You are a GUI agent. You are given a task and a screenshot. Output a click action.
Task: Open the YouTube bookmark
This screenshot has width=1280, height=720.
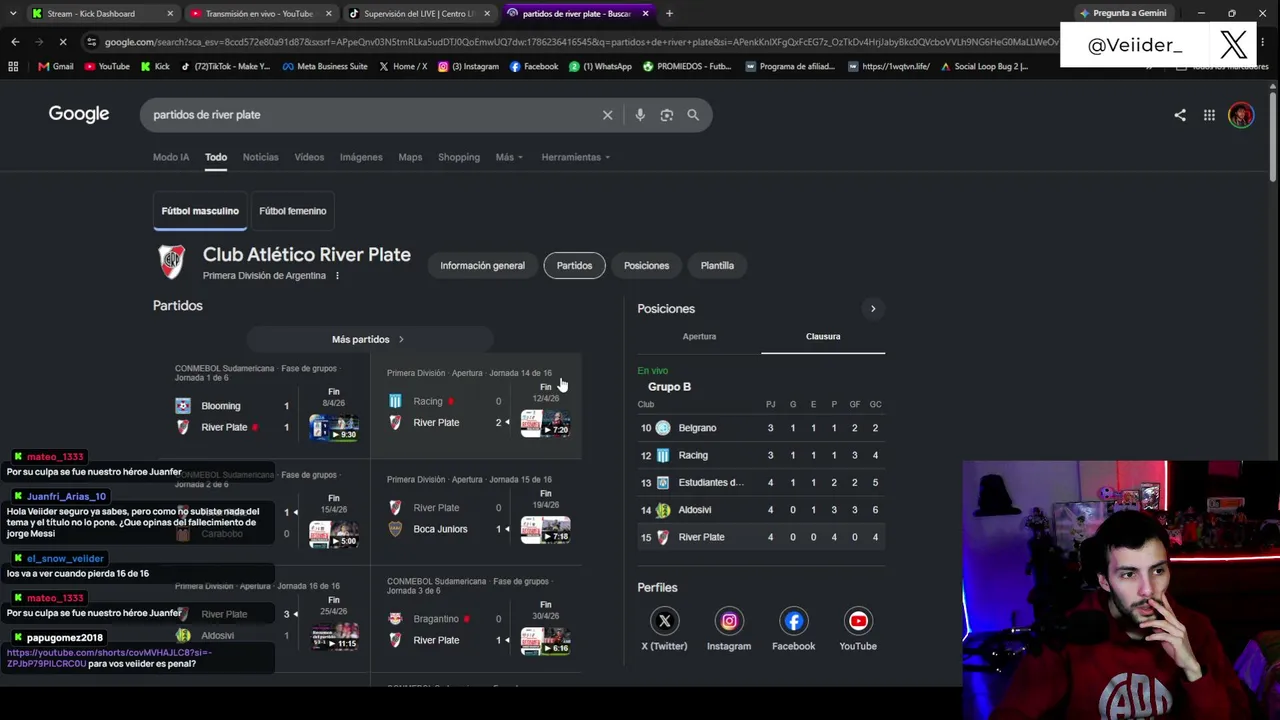tap(107, 67)
